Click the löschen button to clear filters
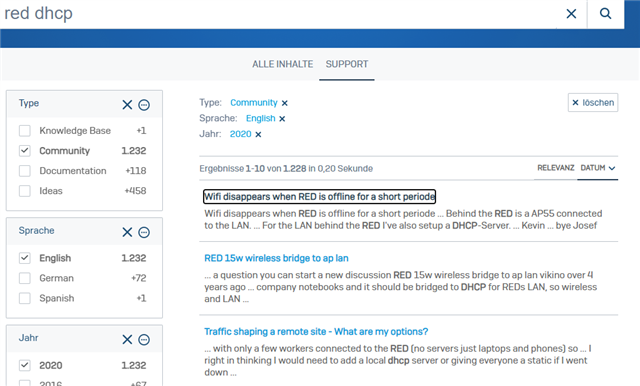The height and width of the screenshot is (386, 640). point(593,102)
